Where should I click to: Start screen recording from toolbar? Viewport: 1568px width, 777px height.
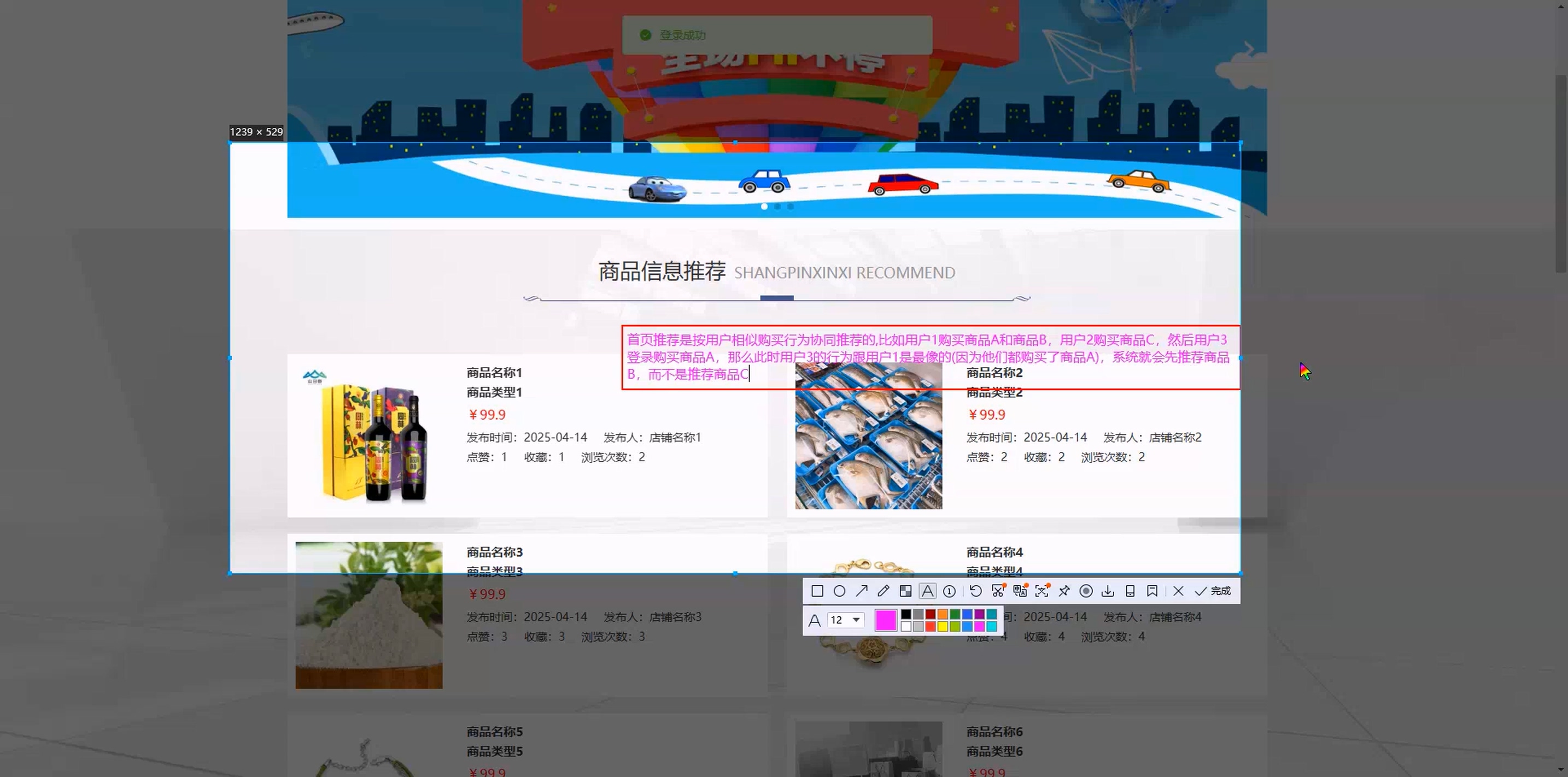pyautogui.click(x=1086, y=591)
